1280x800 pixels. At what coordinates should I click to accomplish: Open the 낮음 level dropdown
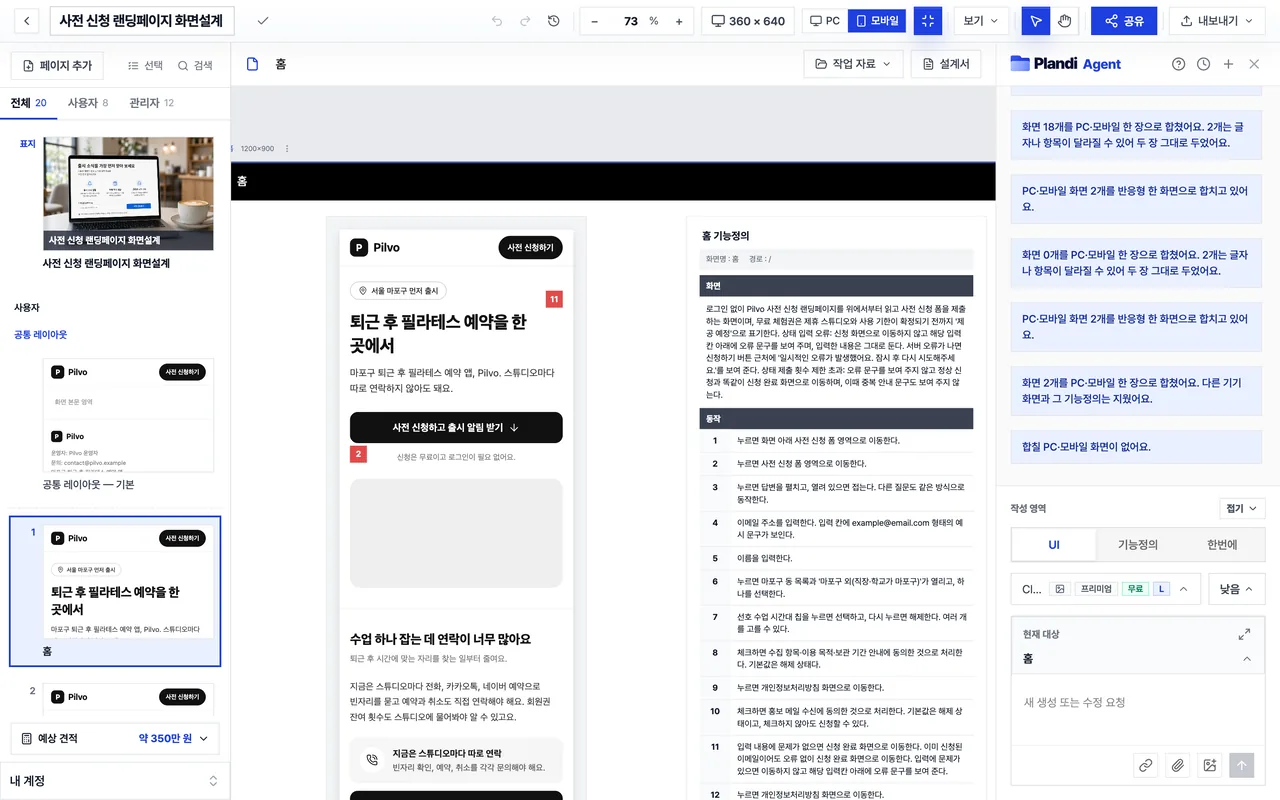[x=1237, y=589]
